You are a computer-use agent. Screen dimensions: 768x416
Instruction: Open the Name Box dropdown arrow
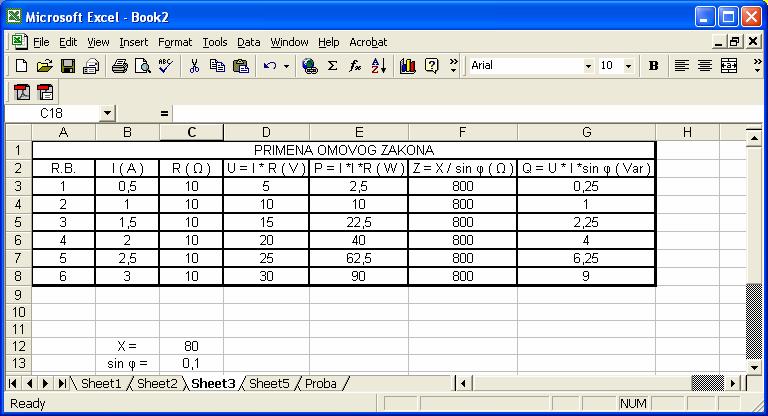coord(108,114)
